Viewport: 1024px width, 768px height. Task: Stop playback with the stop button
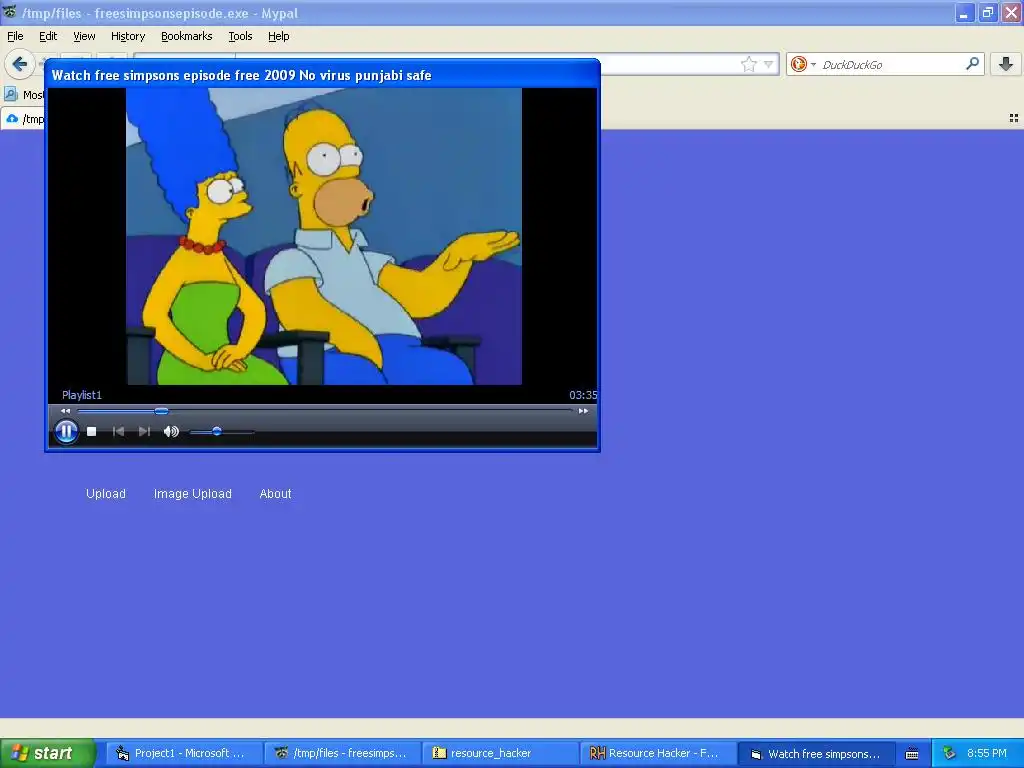click(91, 432)
